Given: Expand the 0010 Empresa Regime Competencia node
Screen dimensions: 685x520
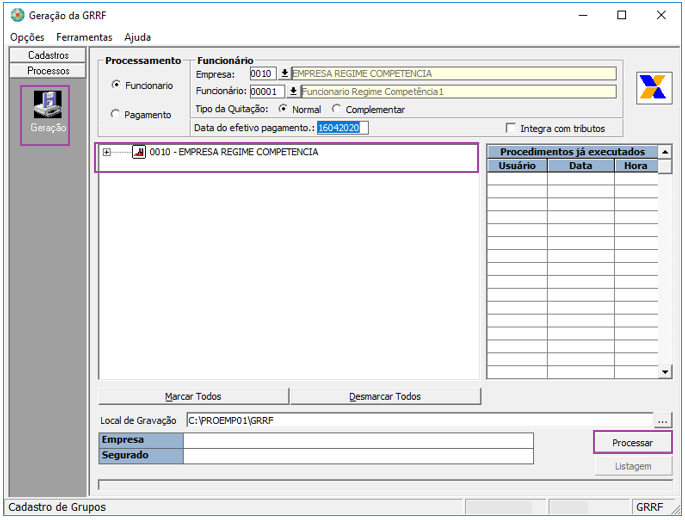Looking at the screenshot, I should [x=106, y=152].
